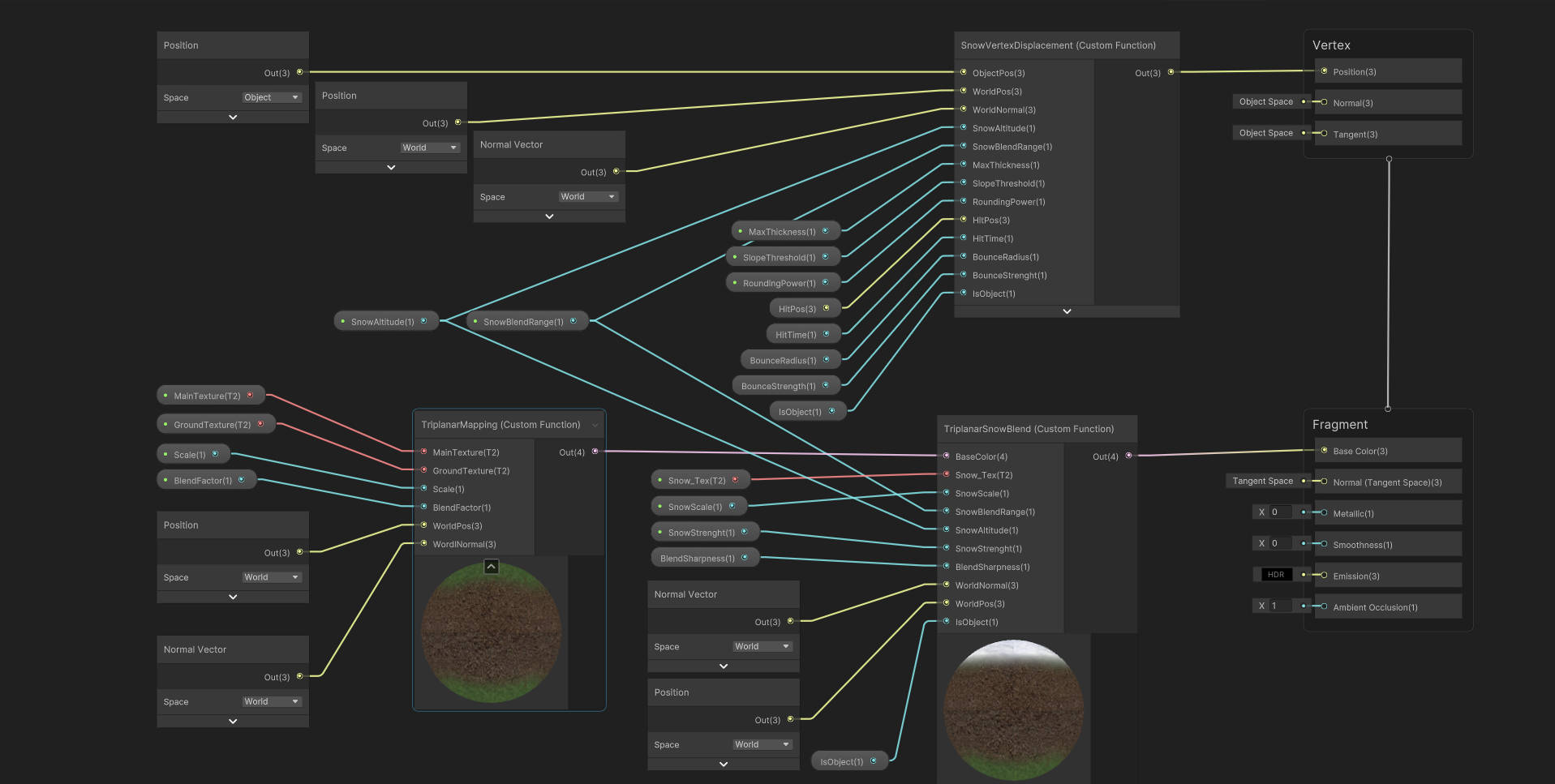Click the BlendSharpness(1) input port on TriplanarSnowBlend

coord(946,567)
